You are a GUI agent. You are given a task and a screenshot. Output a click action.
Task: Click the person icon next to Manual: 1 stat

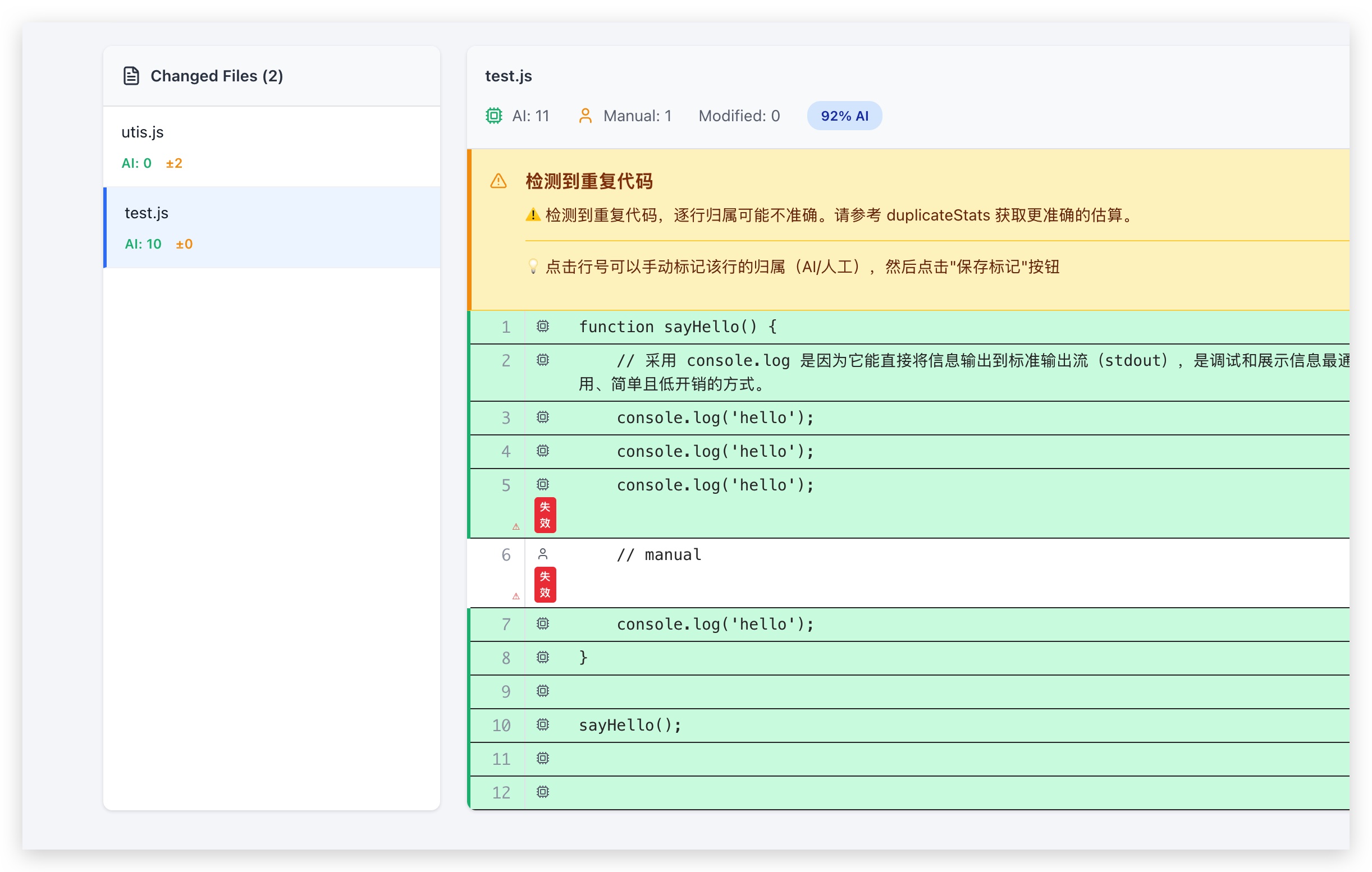tap(585, 115)
